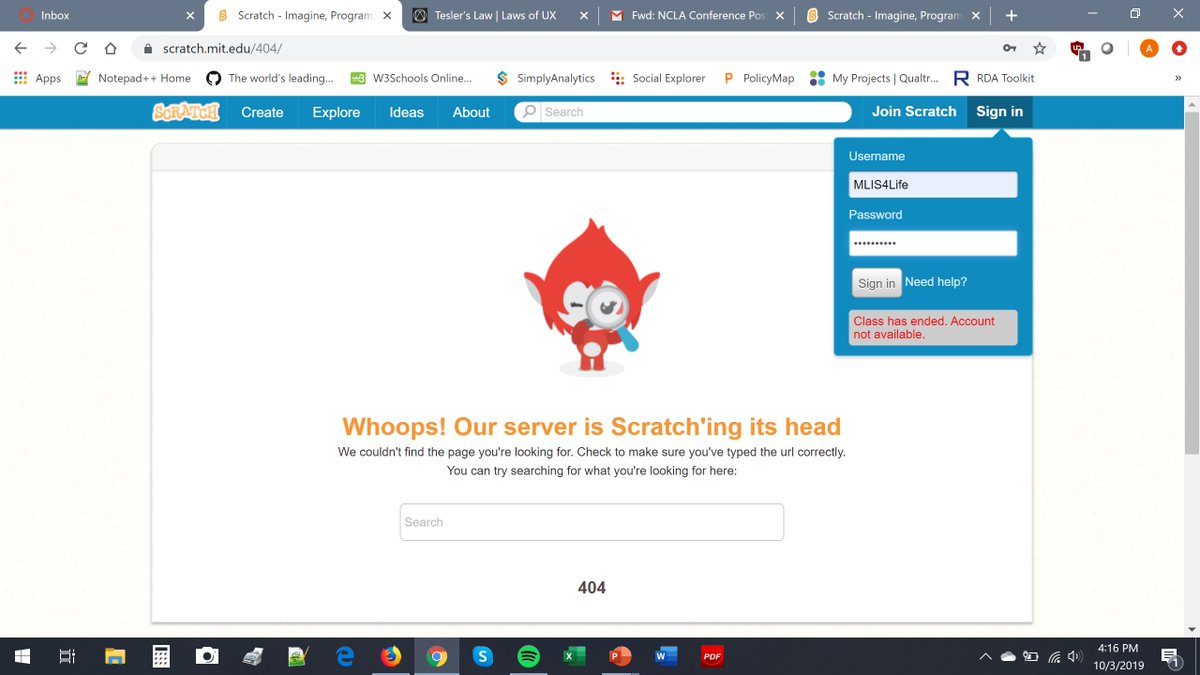Click the Join Scratch link
Viewport: 1200px width, 675px height.
pyautogui.click(x=914, y=111)
